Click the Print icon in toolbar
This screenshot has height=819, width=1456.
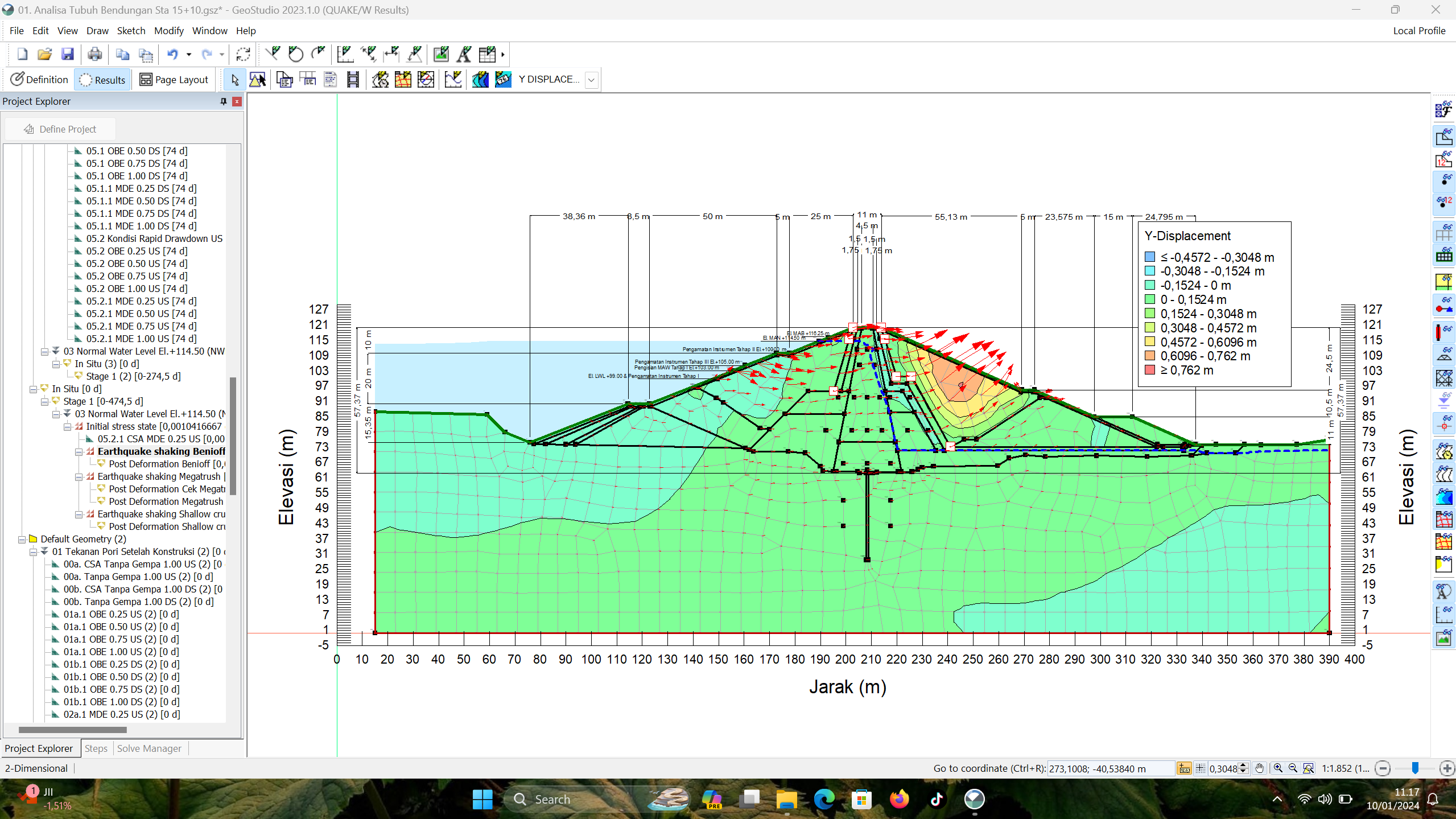94,54
